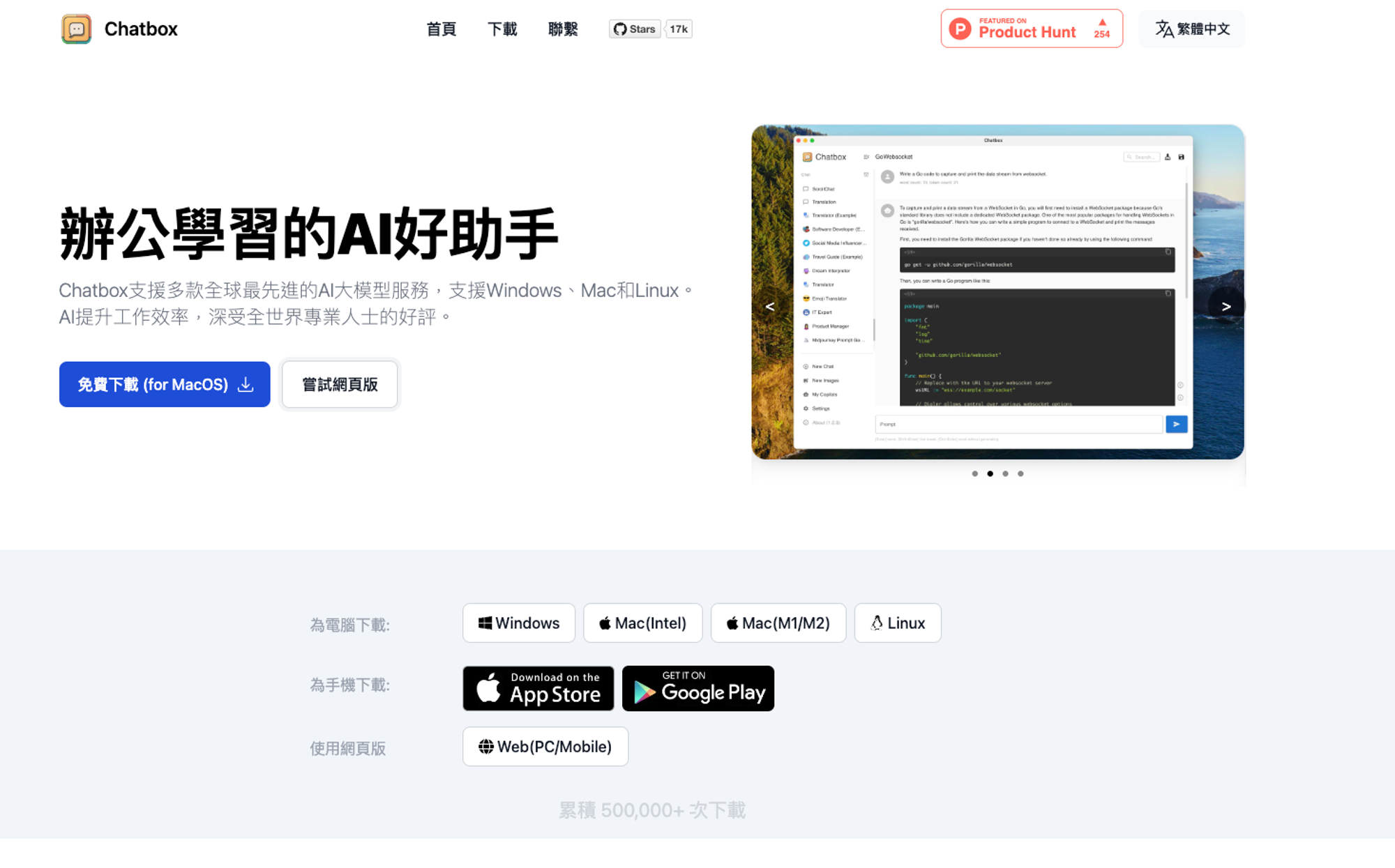Open the Product Hunt featured badge
This screenshot has height=868, width=1395.
tap(1031, 29)
